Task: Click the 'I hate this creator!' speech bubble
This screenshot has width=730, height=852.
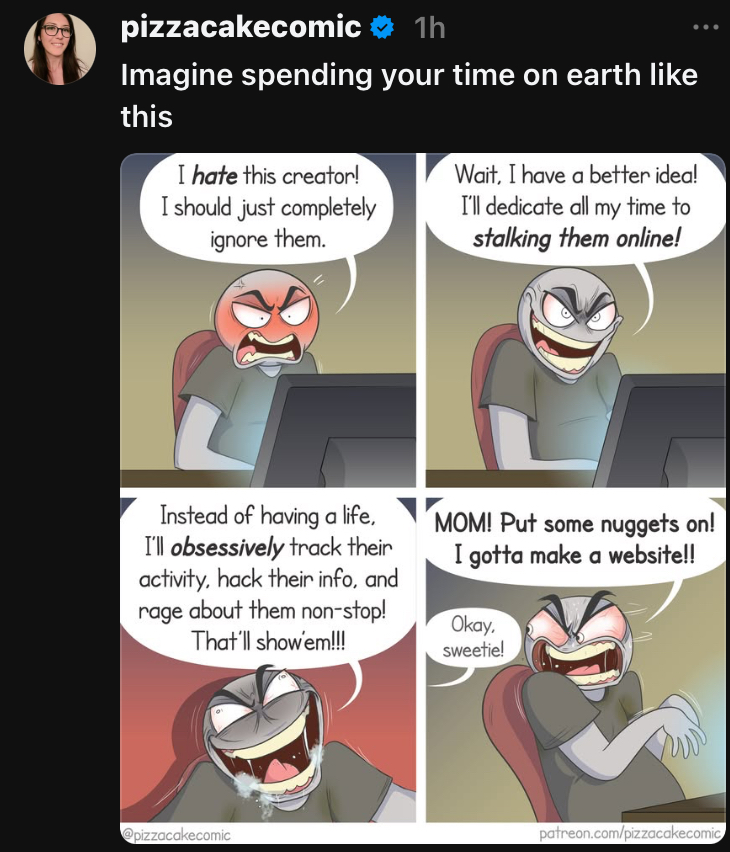Action: pos(266,208)
